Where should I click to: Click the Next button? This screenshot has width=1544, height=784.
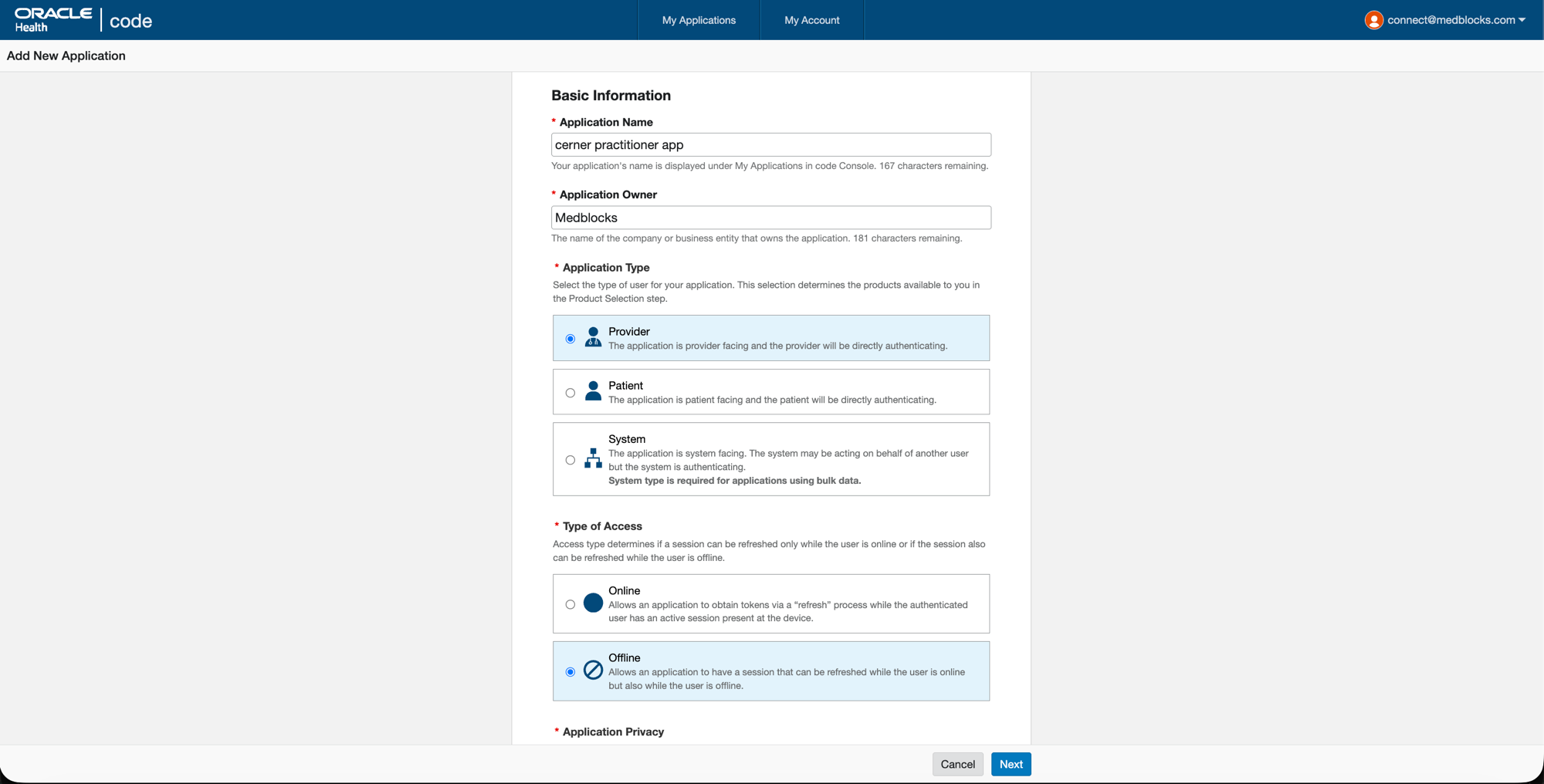pyautogui.click(x=1011, y=764)
